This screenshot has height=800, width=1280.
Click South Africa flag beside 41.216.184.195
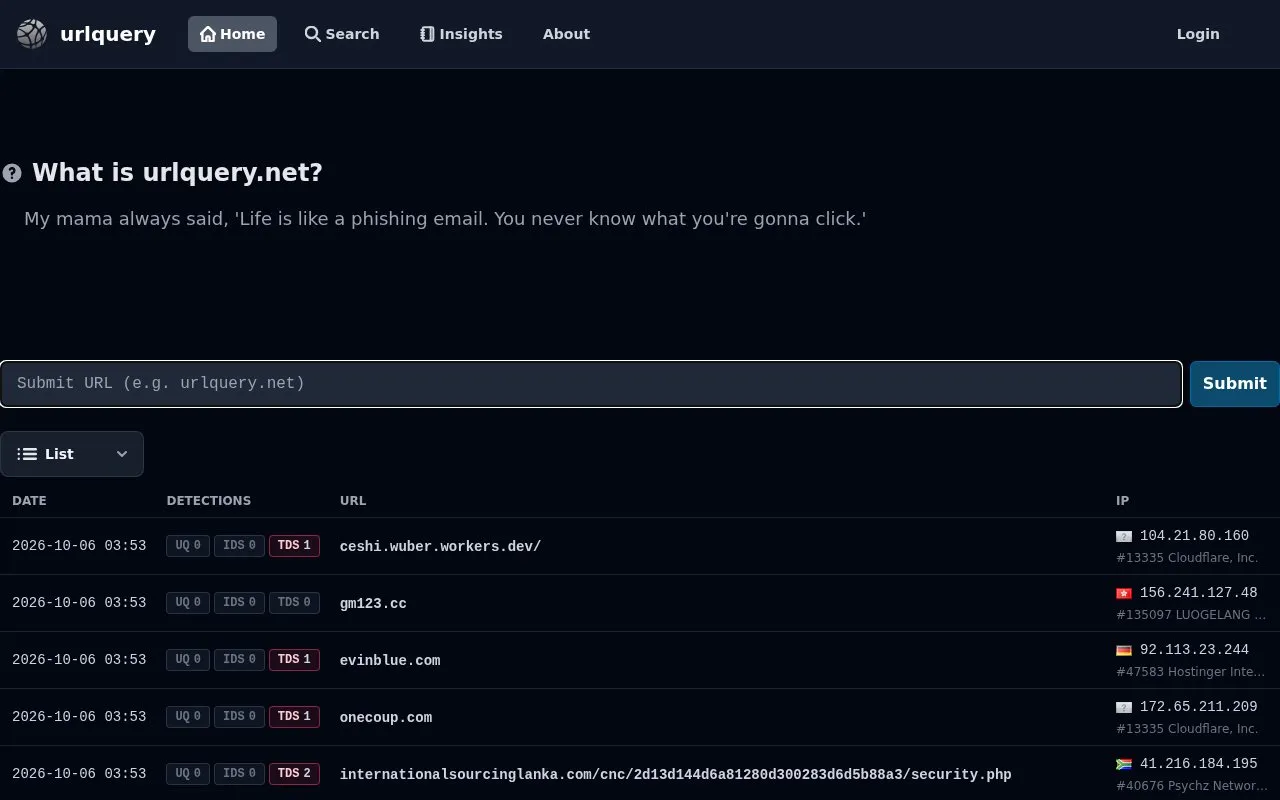(x=1124, y=765)
